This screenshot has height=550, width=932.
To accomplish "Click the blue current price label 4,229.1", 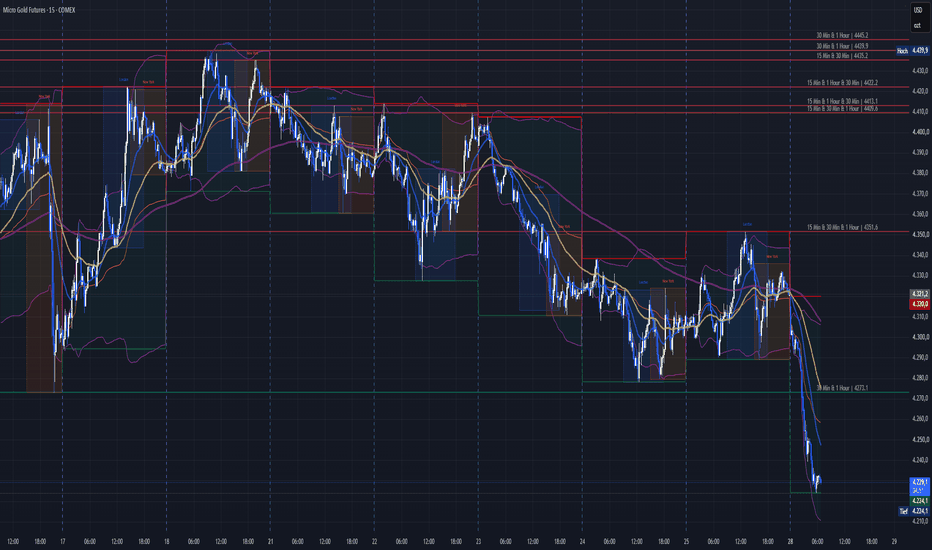I will (920, 482).
